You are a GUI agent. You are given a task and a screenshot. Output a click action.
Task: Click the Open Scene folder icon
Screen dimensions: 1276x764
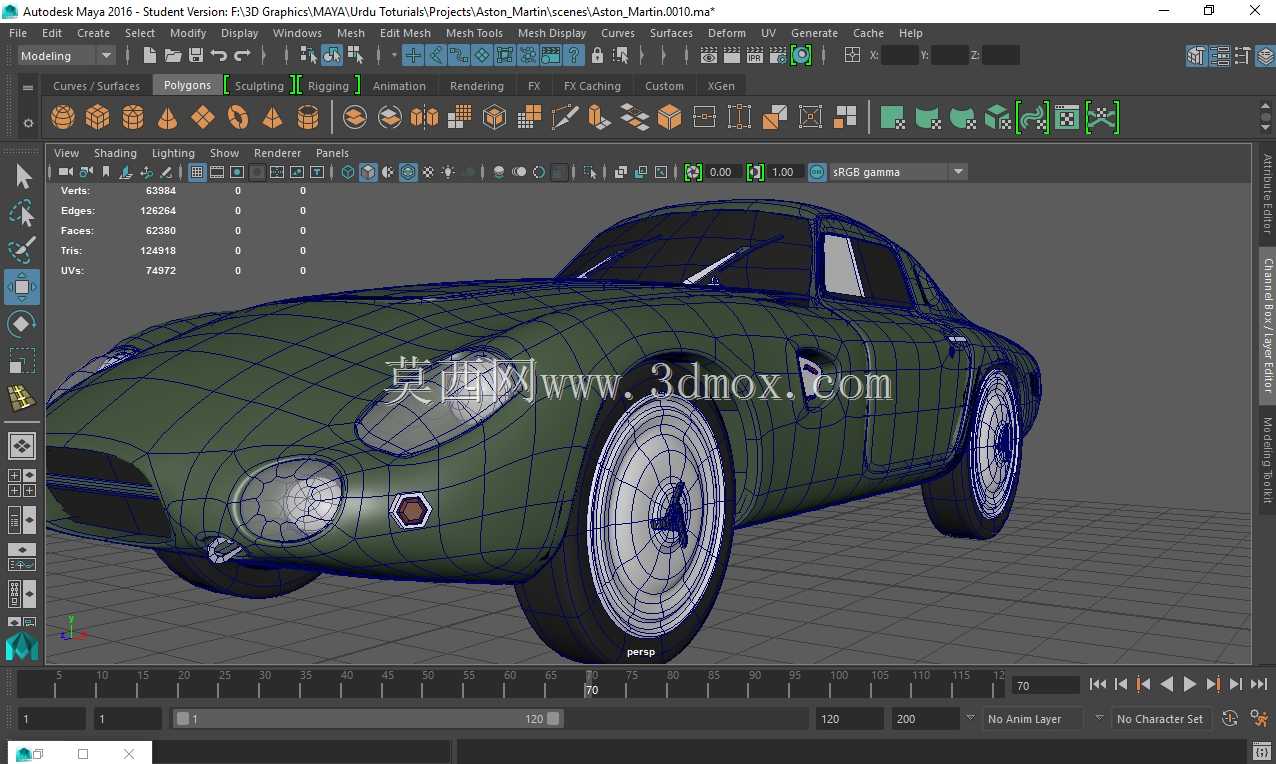(173, 55)
